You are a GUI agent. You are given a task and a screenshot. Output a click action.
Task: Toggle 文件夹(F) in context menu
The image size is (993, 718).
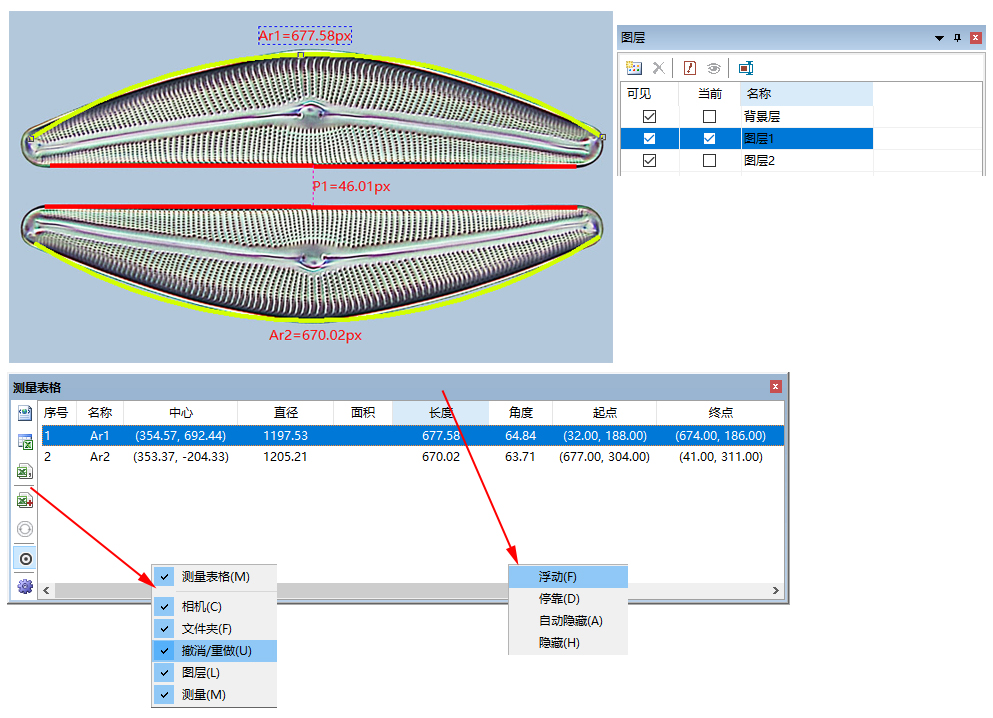(215, 629)
